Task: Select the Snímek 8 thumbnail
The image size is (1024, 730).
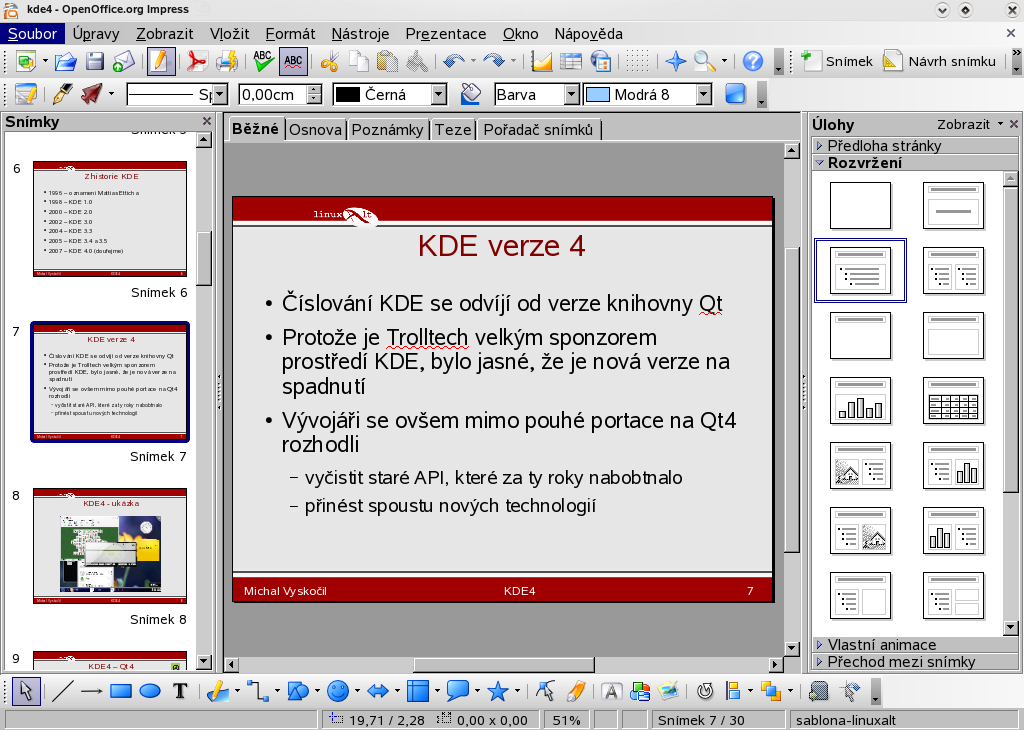Action: pyautogui.click(x=110, y=546)
